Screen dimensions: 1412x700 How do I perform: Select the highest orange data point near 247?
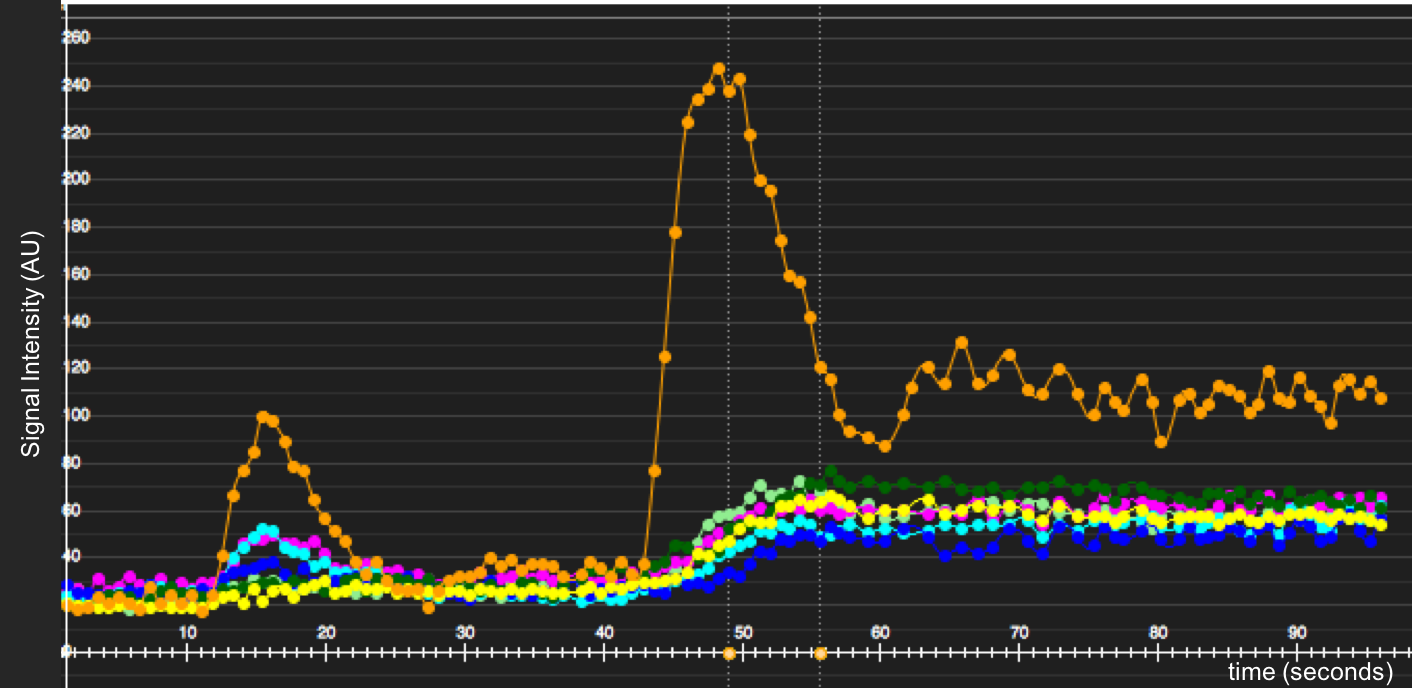point(718,69)
